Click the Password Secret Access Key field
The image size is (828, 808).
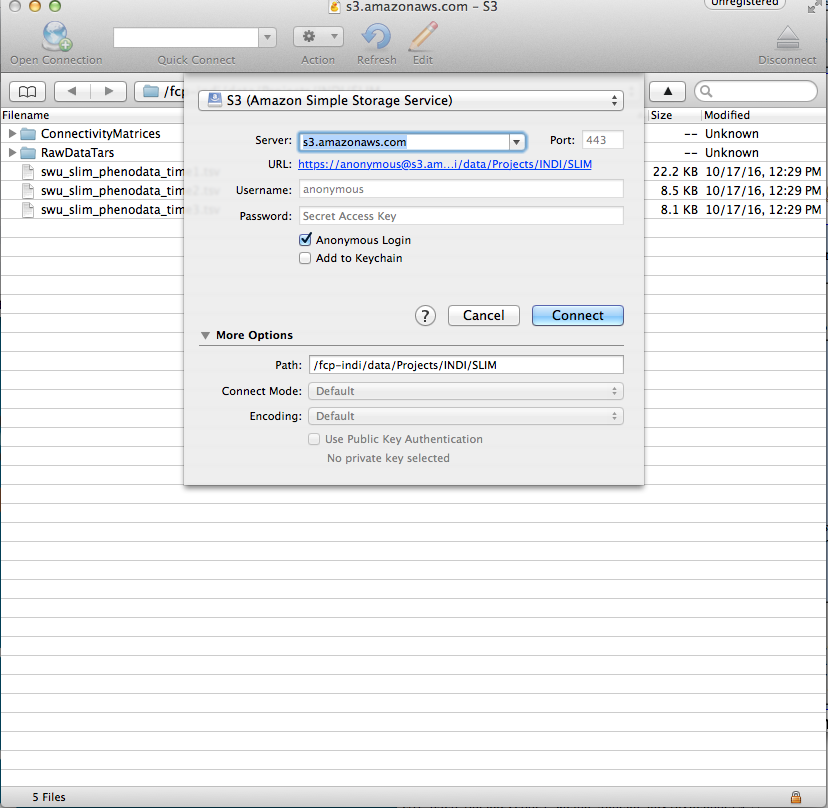pos(461,216)
